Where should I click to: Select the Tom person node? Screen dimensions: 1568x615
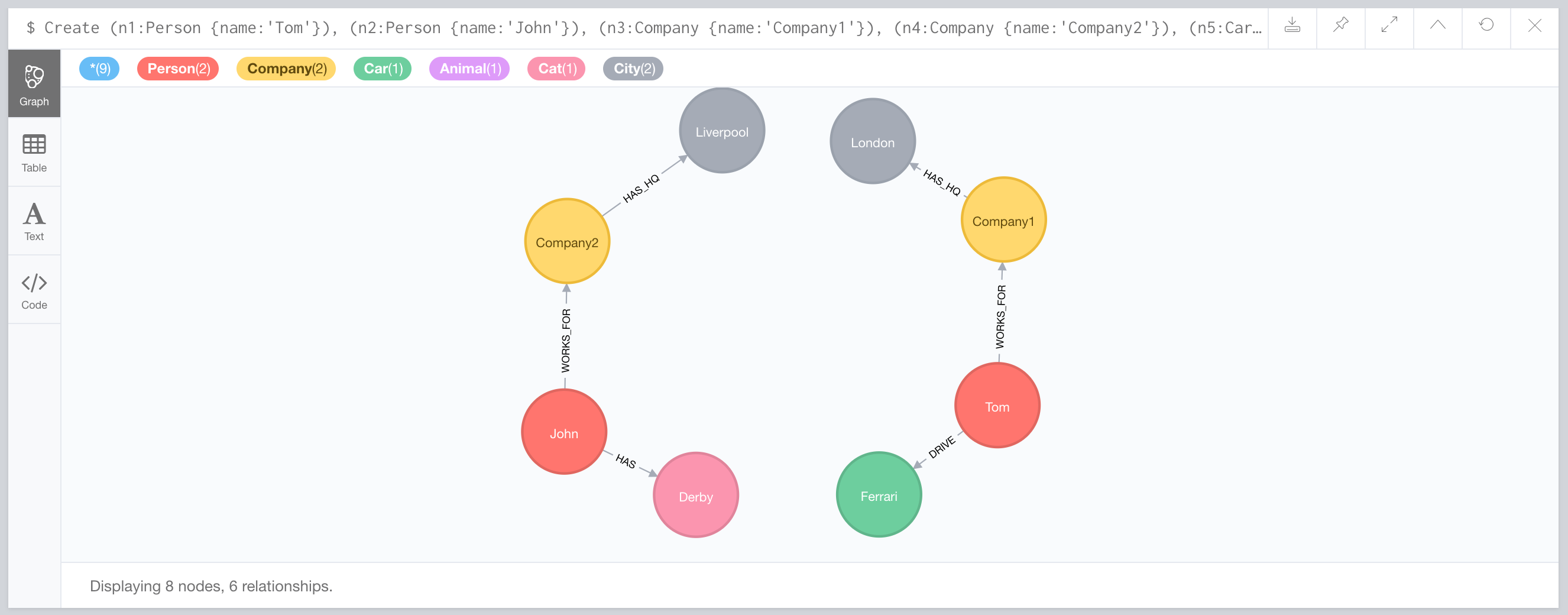point(997,406)
